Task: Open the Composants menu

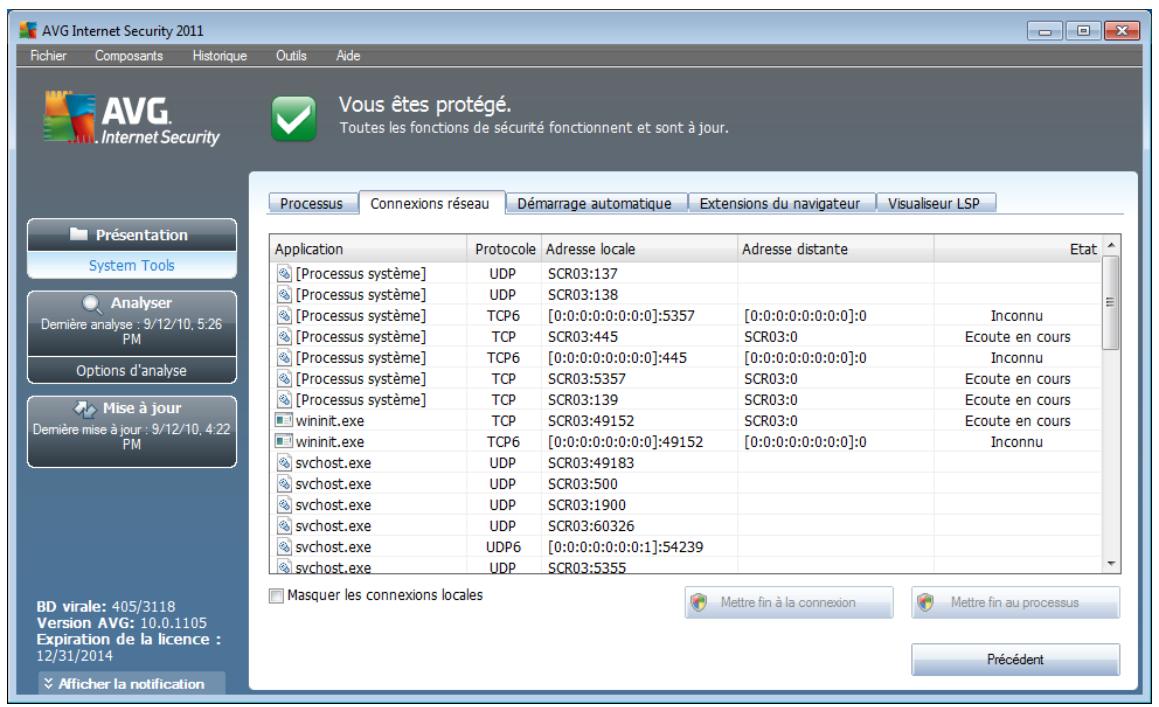Action: tap(129, 55)
